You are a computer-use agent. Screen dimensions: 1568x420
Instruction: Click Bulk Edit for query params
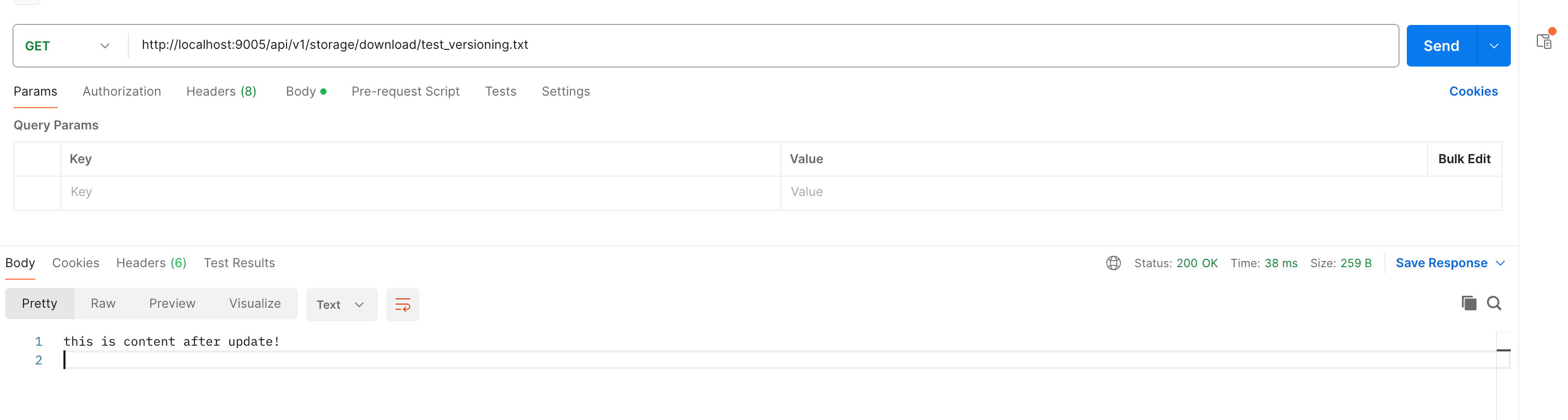click(1464, 159)
